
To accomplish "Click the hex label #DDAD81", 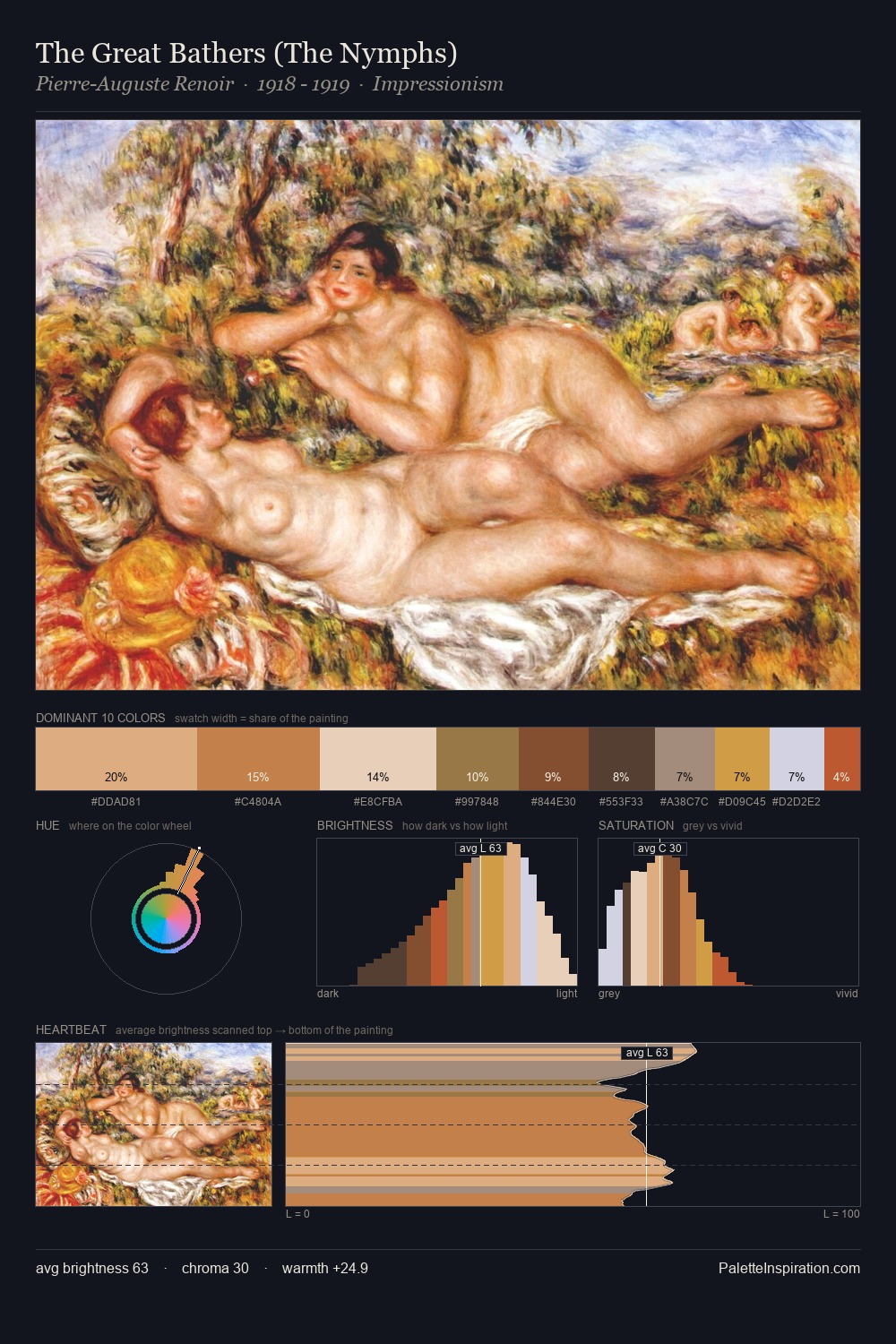I will tap(116, 802).
